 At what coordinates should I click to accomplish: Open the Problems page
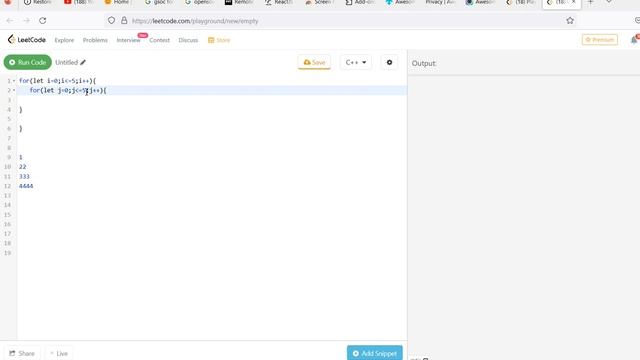point(95,40)
